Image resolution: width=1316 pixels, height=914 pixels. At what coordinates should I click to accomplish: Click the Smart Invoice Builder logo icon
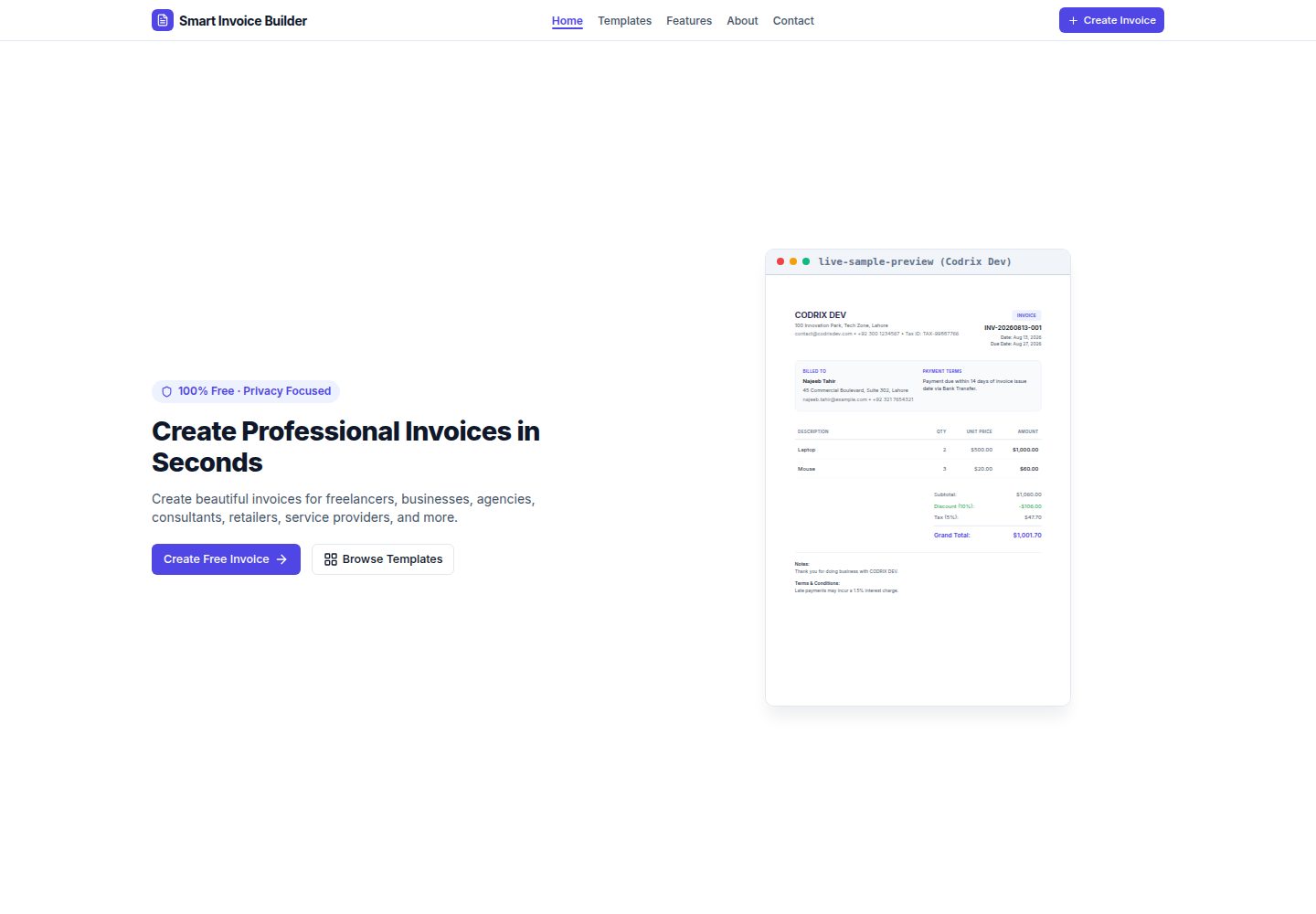pos(163,20)
